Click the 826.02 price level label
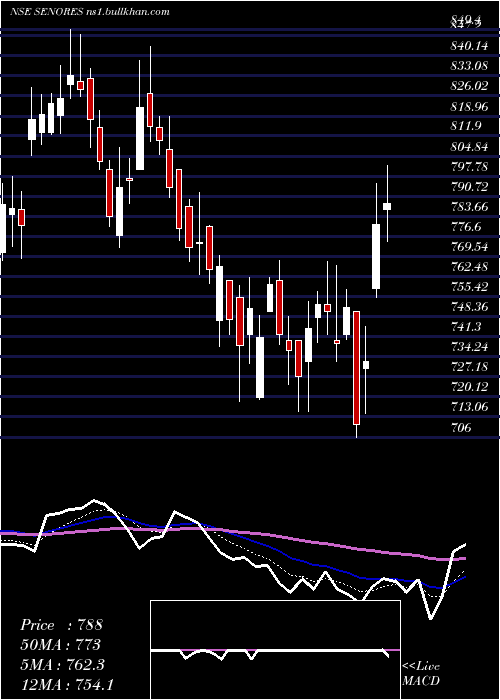This screenshot has width=500, height=700. coord(469,86)
